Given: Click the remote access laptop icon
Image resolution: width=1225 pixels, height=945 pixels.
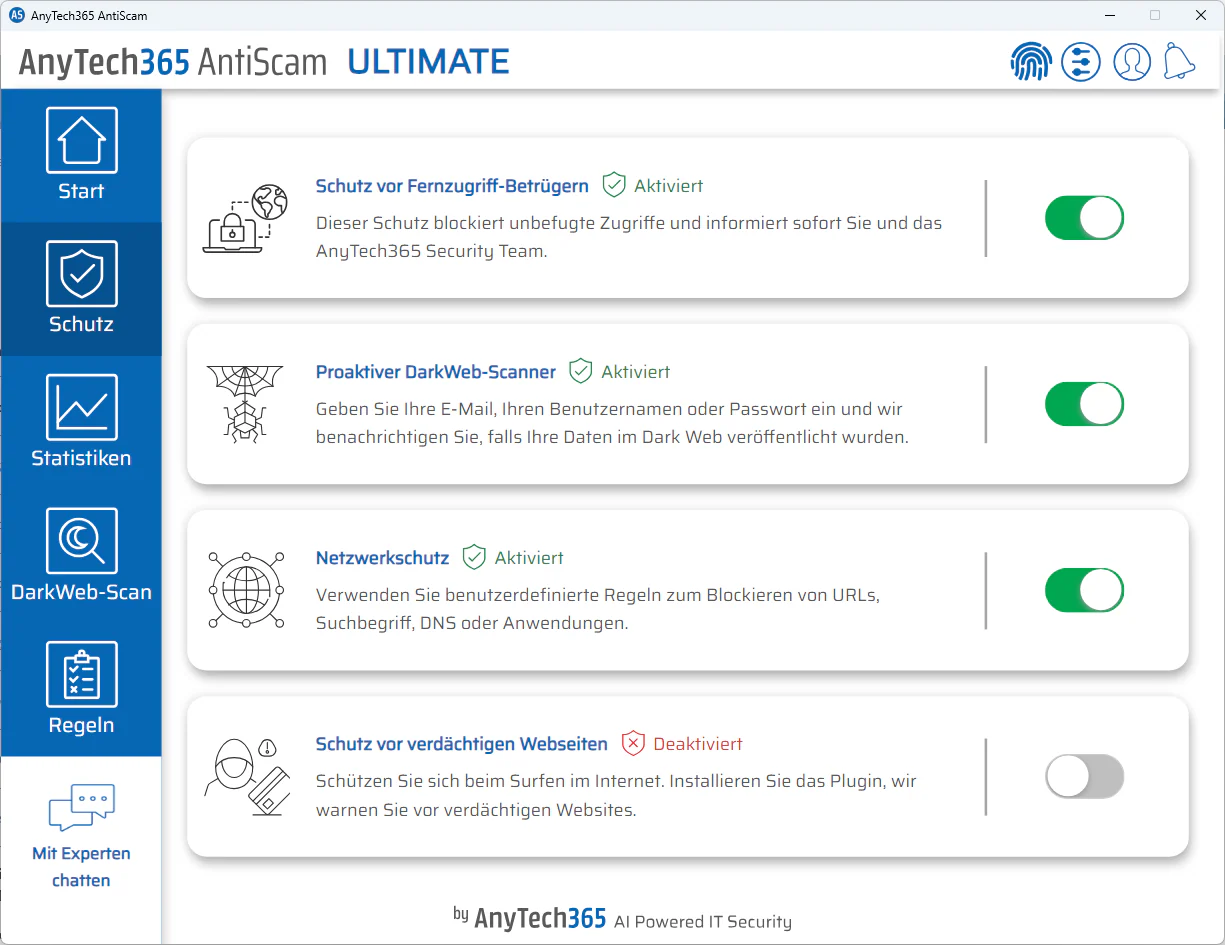Looking at the screenshot, I should click(245, 218).
